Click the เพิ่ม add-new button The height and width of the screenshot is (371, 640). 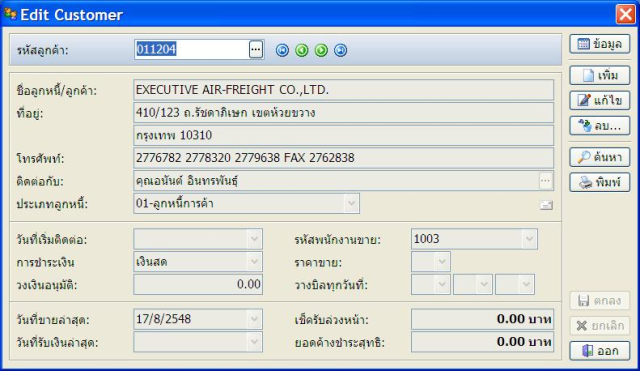pos(600,76)
